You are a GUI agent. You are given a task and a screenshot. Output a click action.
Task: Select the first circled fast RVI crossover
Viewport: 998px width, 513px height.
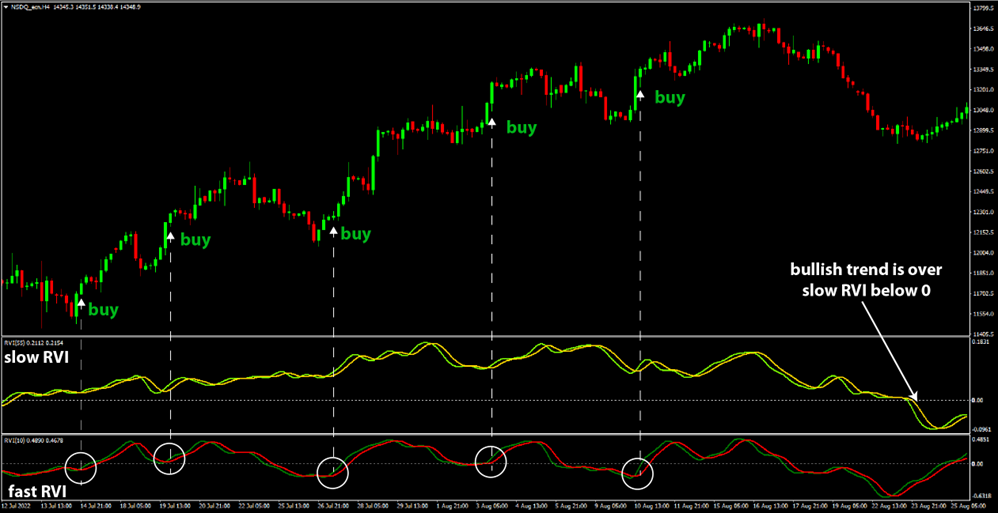point(81,465)
